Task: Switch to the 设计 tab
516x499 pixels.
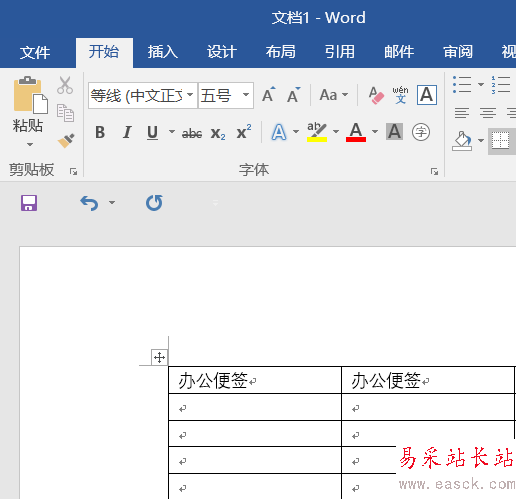Action: 222,52
